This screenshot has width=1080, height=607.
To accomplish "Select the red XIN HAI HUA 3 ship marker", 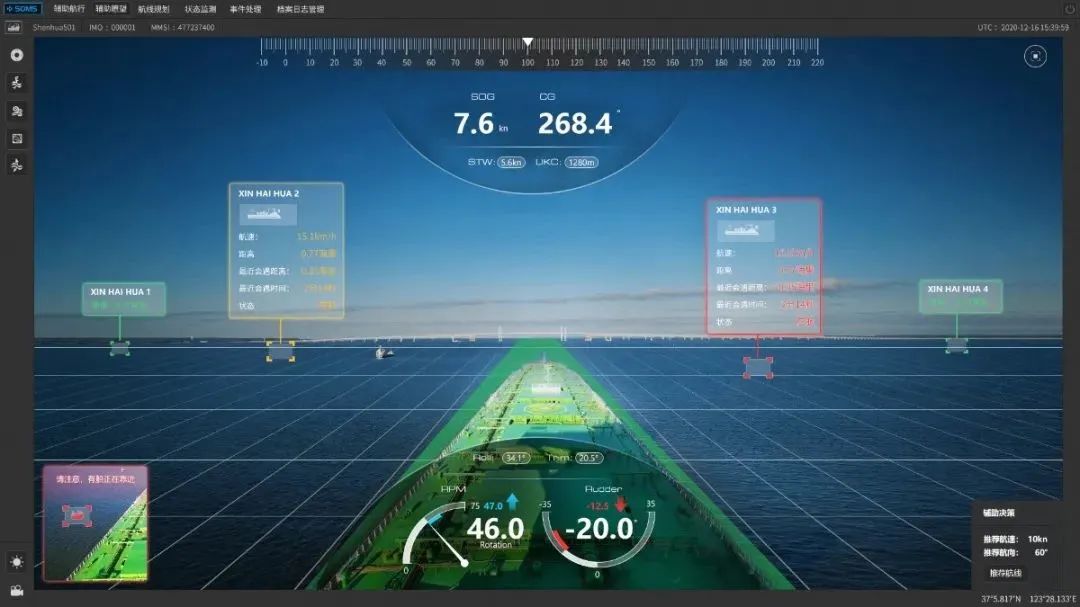I will [x=758, y=367].
